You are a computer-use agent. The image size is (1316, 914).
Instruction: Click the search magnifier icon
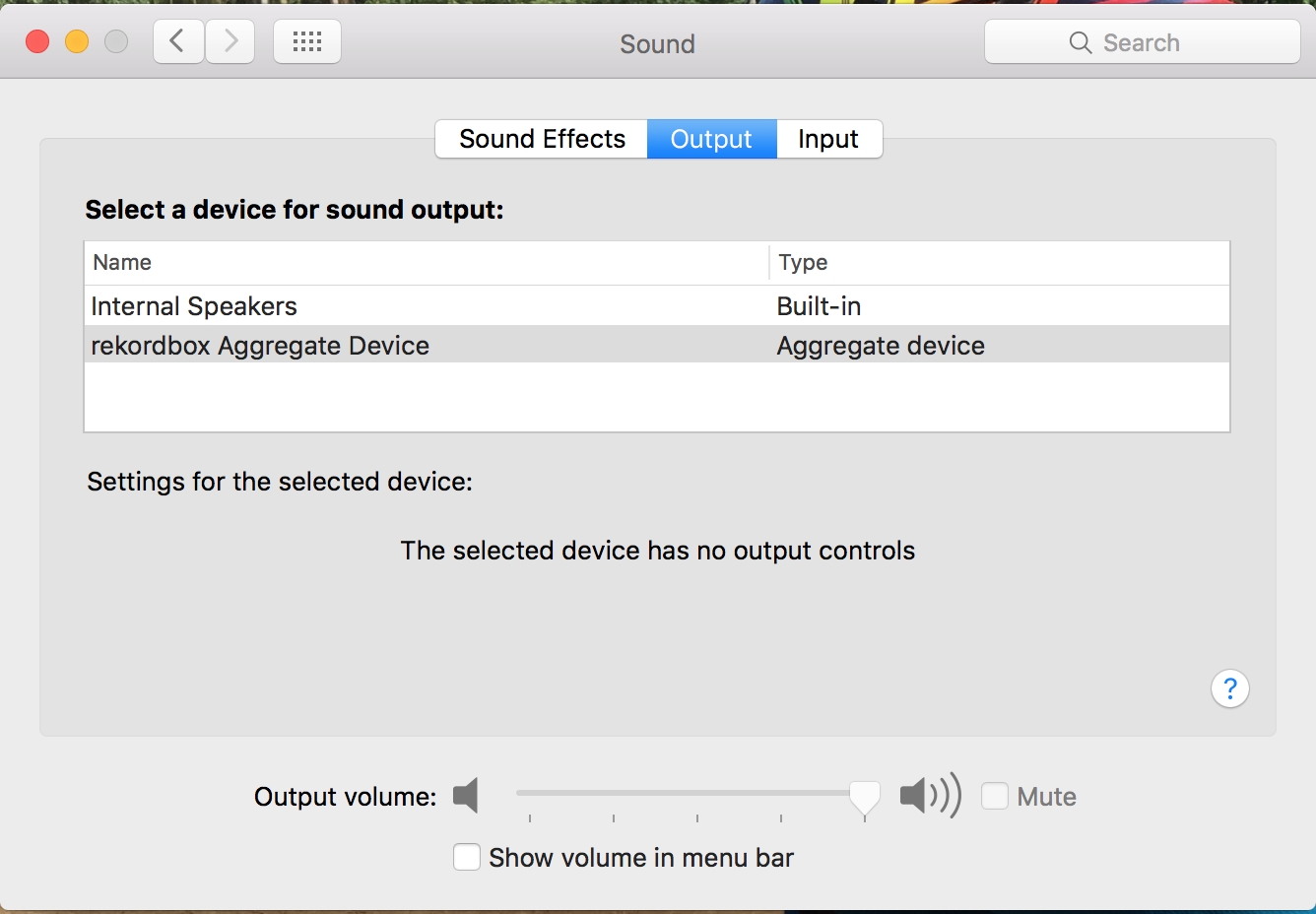click(1081, 42)
